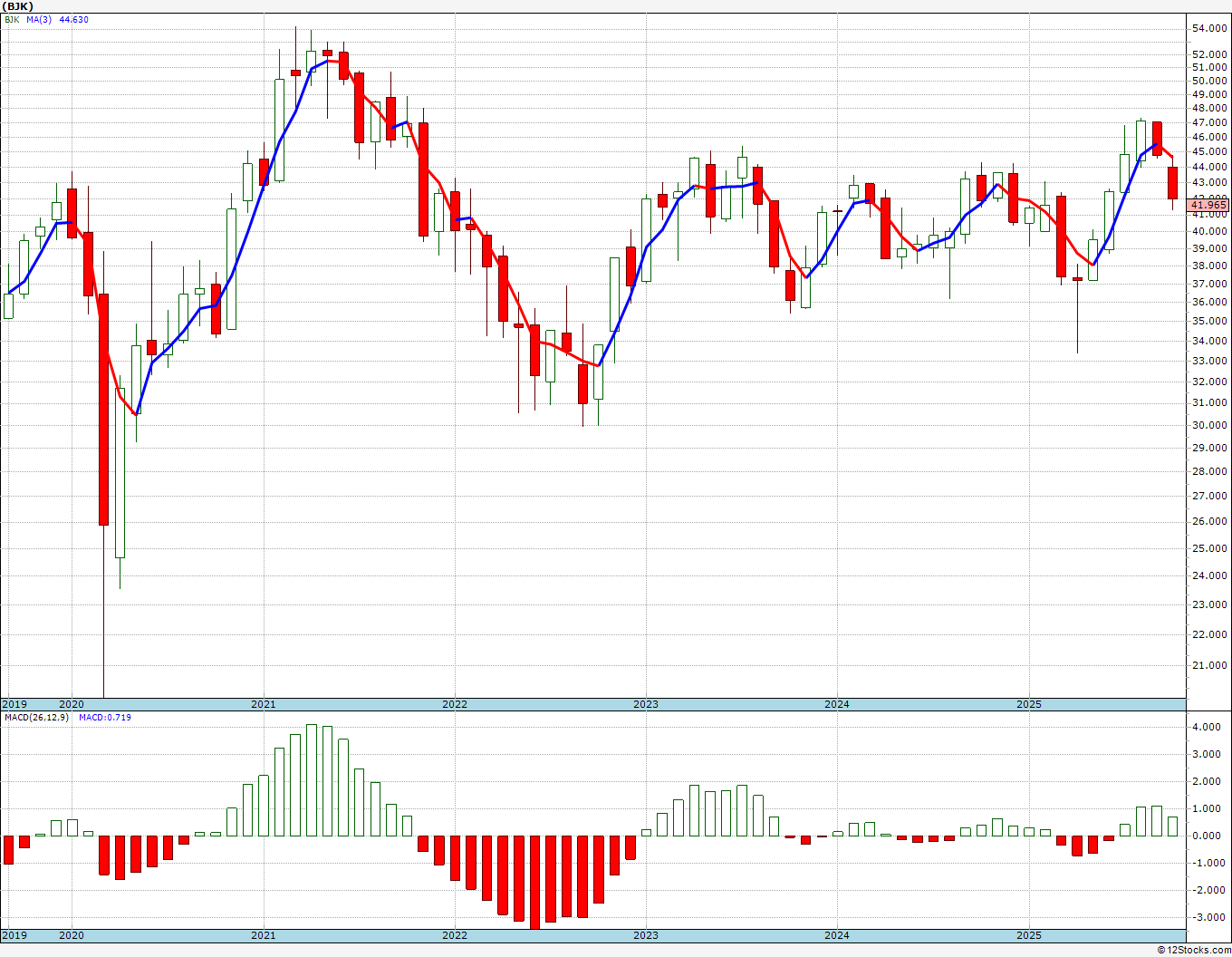The height and width of the screenshot is (957, 1232).
Task: Click the "50.000" price axis label
Action: [x=1210, y=81]
